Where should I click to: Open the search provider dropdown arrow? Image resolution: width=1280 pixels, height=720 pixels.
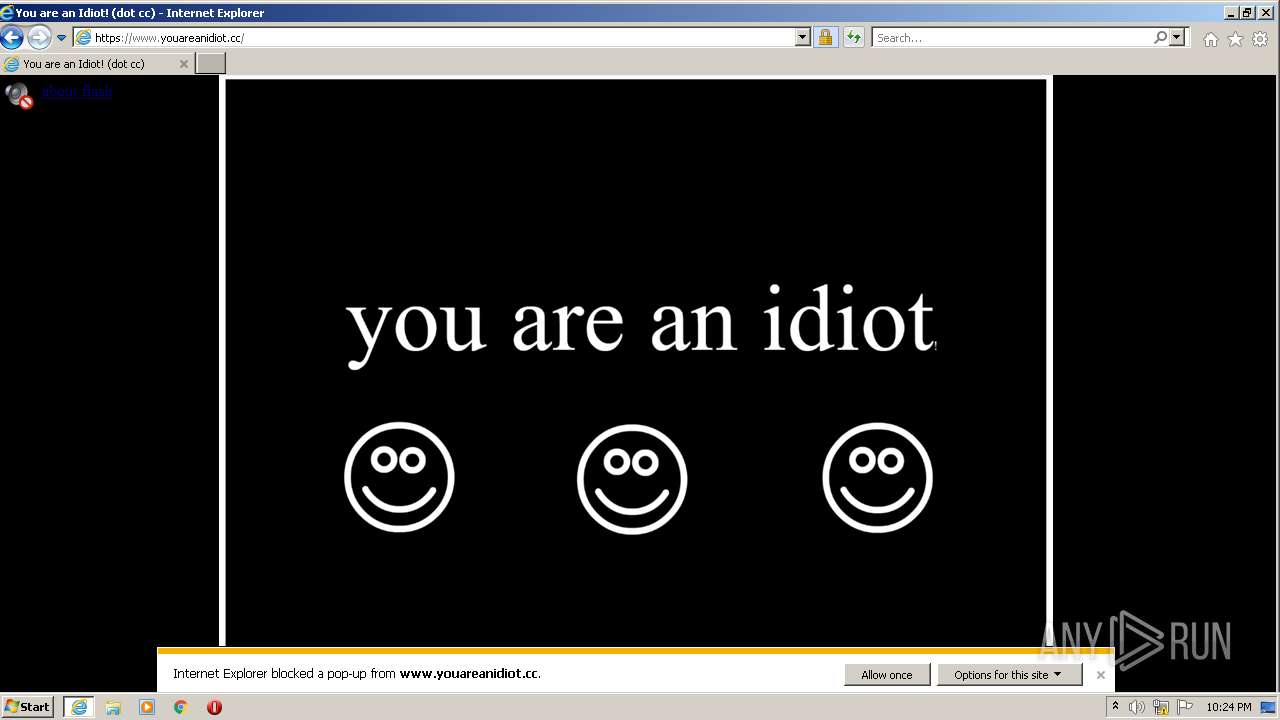pyautogui.click(x=1177, y=37)
